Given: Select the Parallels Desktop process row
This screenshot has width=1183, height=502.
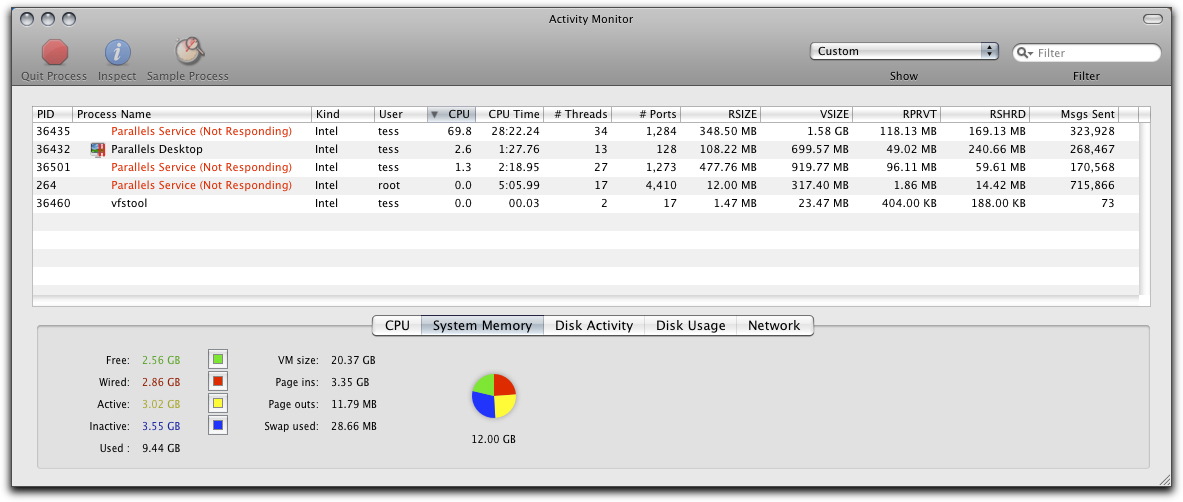Looking at the screenshot, I should point(585,149).
